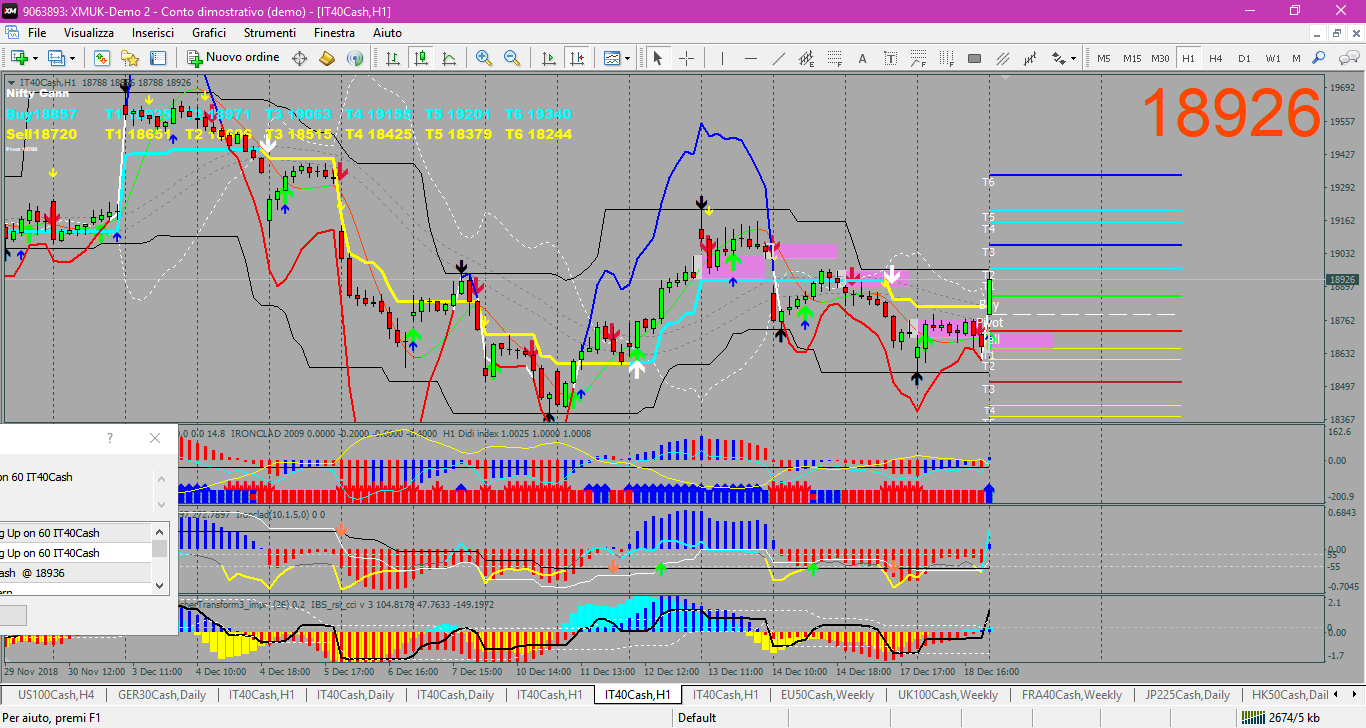The image size is (1366, 728).
Task: Select the Fibonacci retracement tool
Action: (x=834, y=58)
